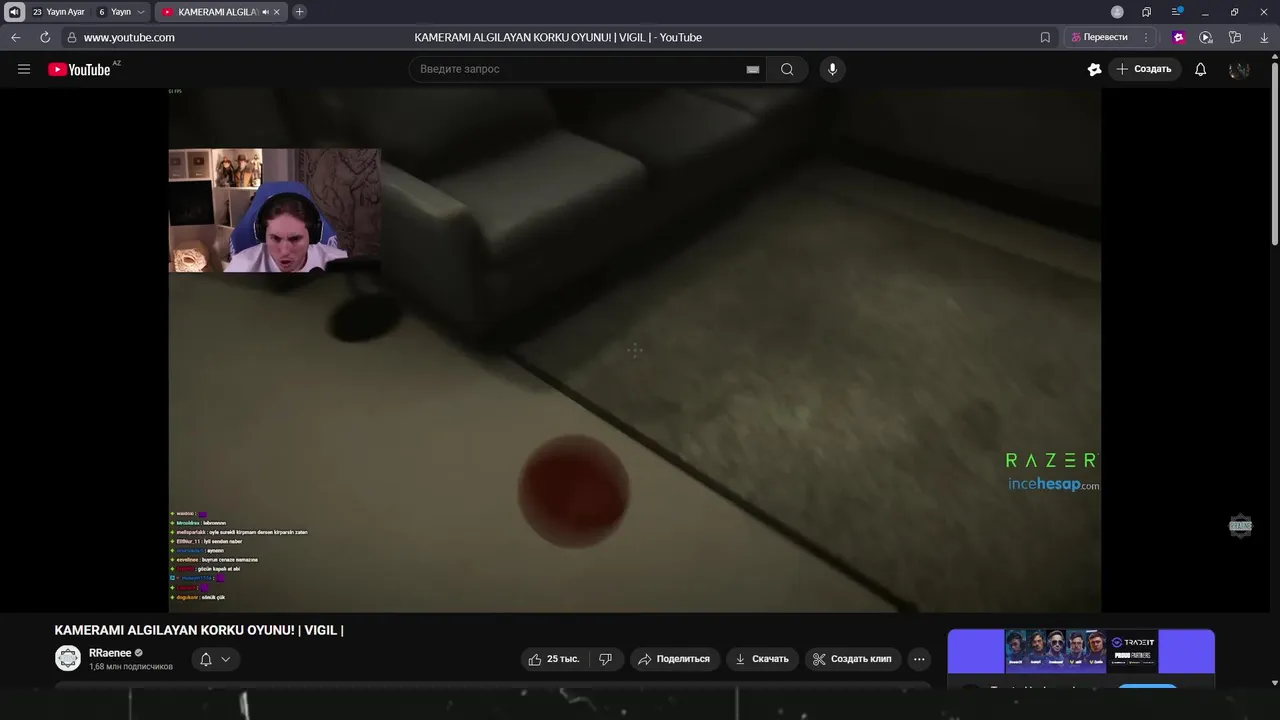Screen dimensions: 1280x720
Task: Click Перевести translate button
Action: click(x=1099, y=37)
